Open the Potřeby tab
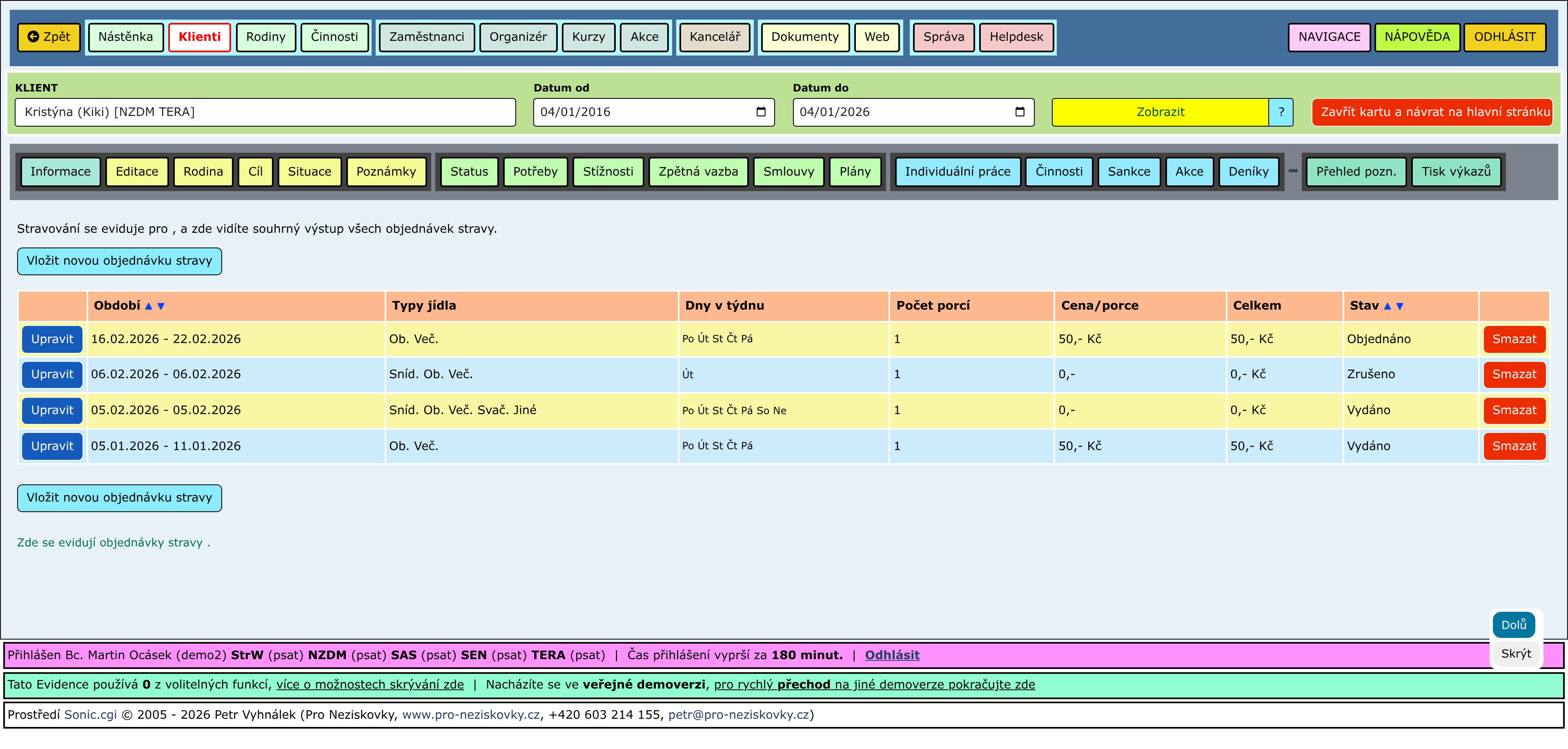1568x749 pixels. point(536,172)
